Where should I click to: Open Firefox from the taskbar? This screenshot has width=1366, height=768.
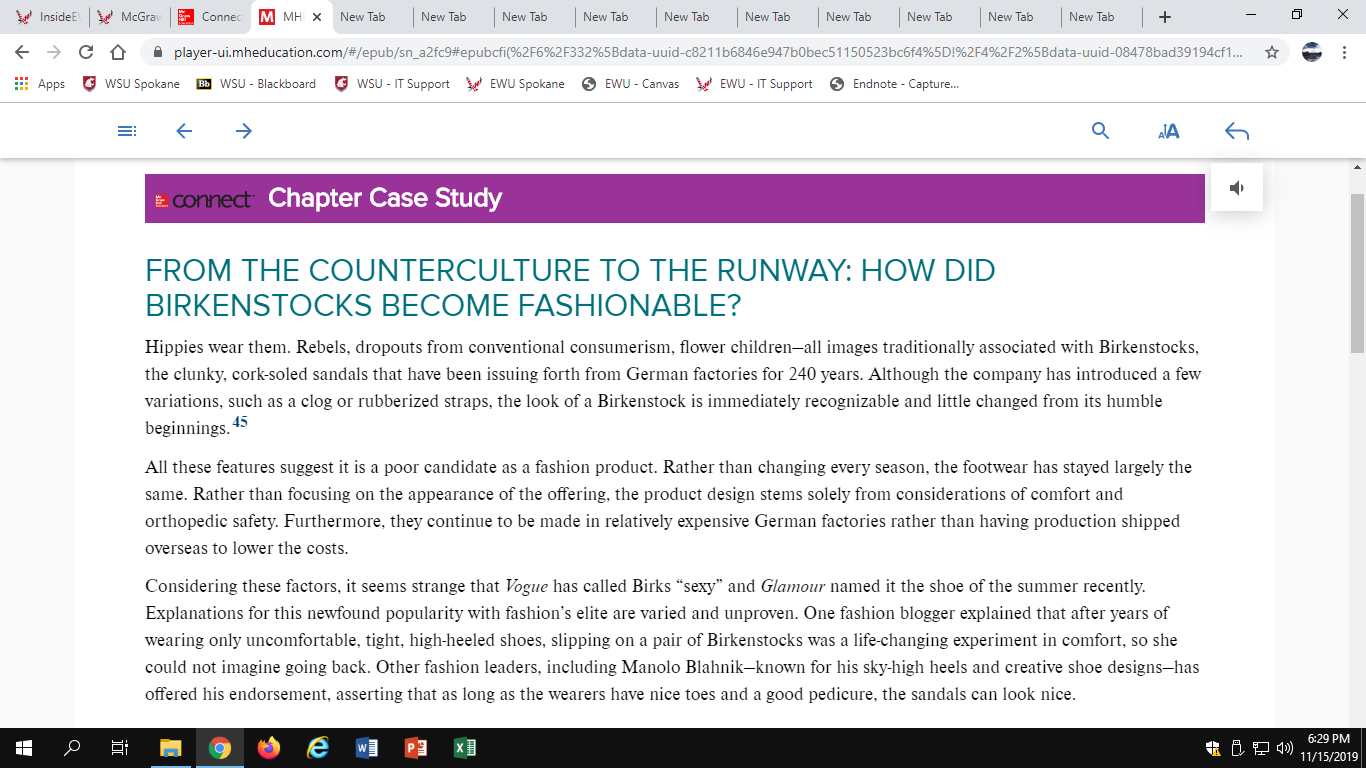tap(268, 747)
